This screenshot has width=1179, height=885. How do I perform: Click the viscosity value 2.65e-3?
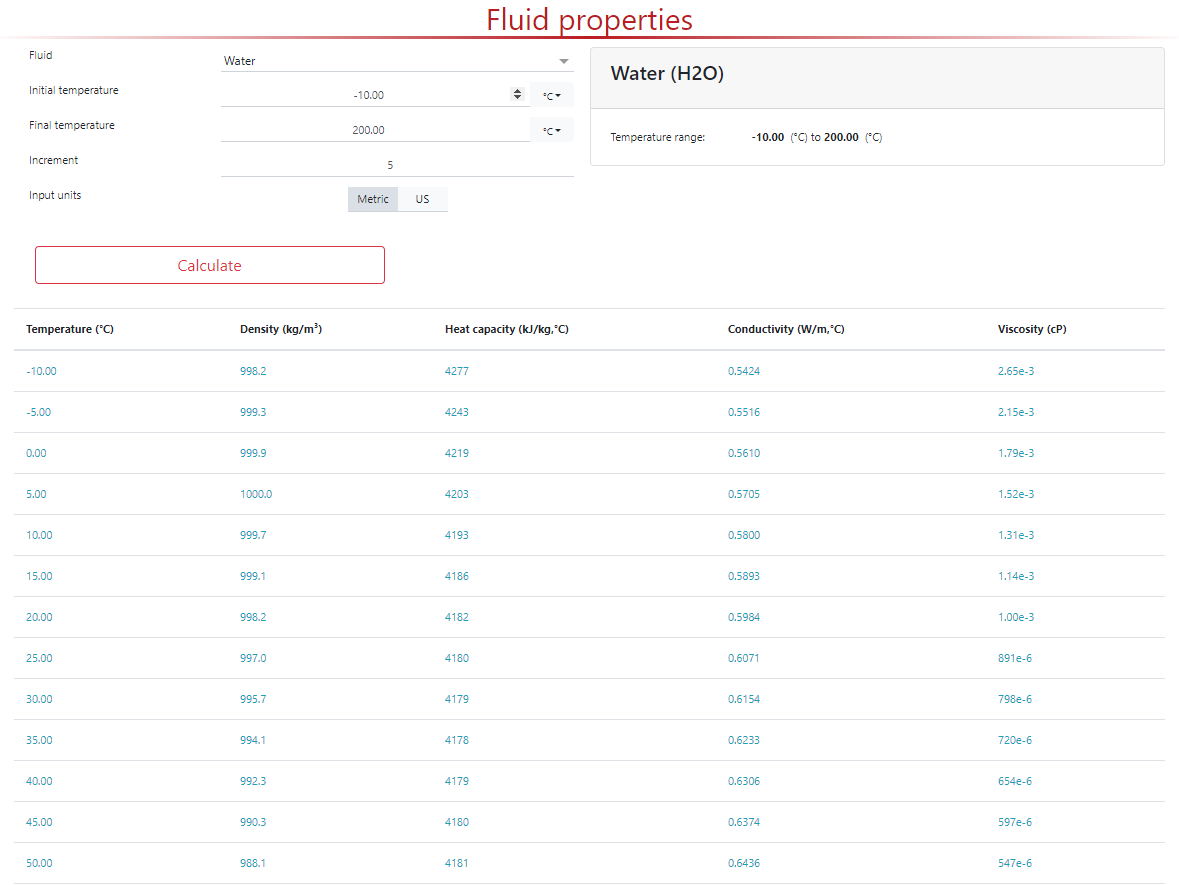[x=1016, y=371]
